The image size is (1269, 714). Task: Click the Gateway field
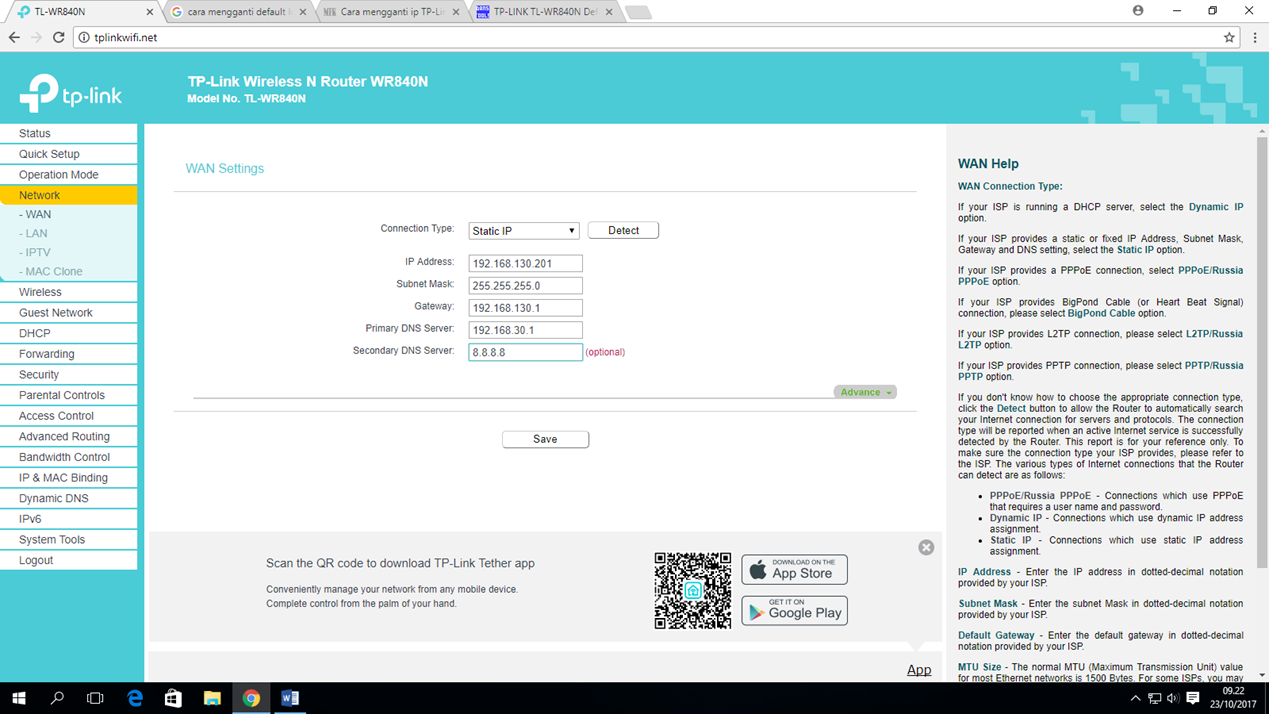(525, 307)
